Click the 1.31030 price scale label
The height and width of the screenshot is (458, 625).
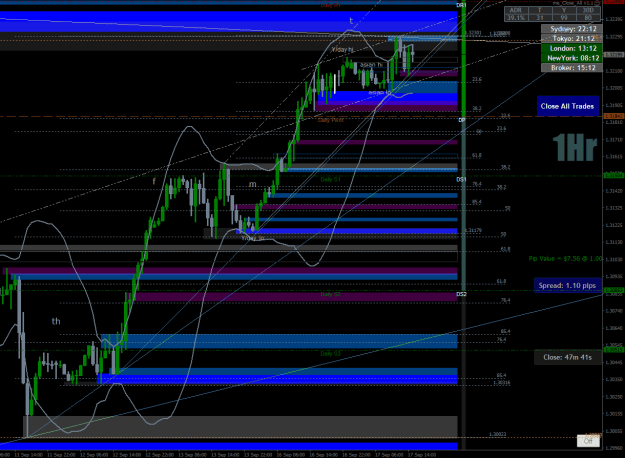pos(614,259)
